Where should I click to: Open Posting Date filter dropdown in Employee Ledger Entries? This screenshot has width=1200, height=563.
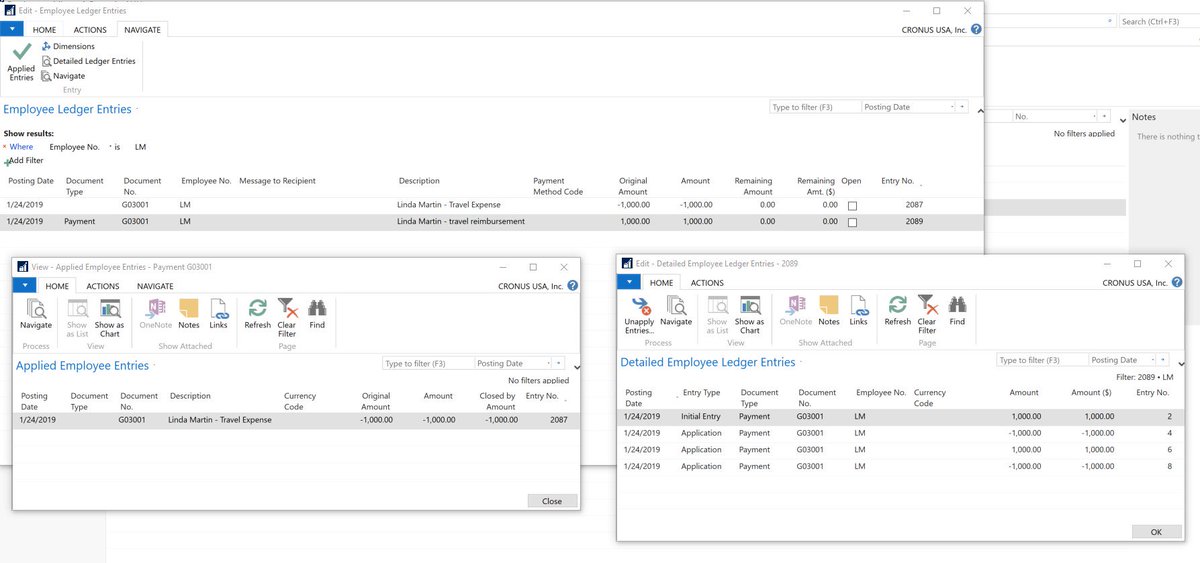[x=951, y=107]
